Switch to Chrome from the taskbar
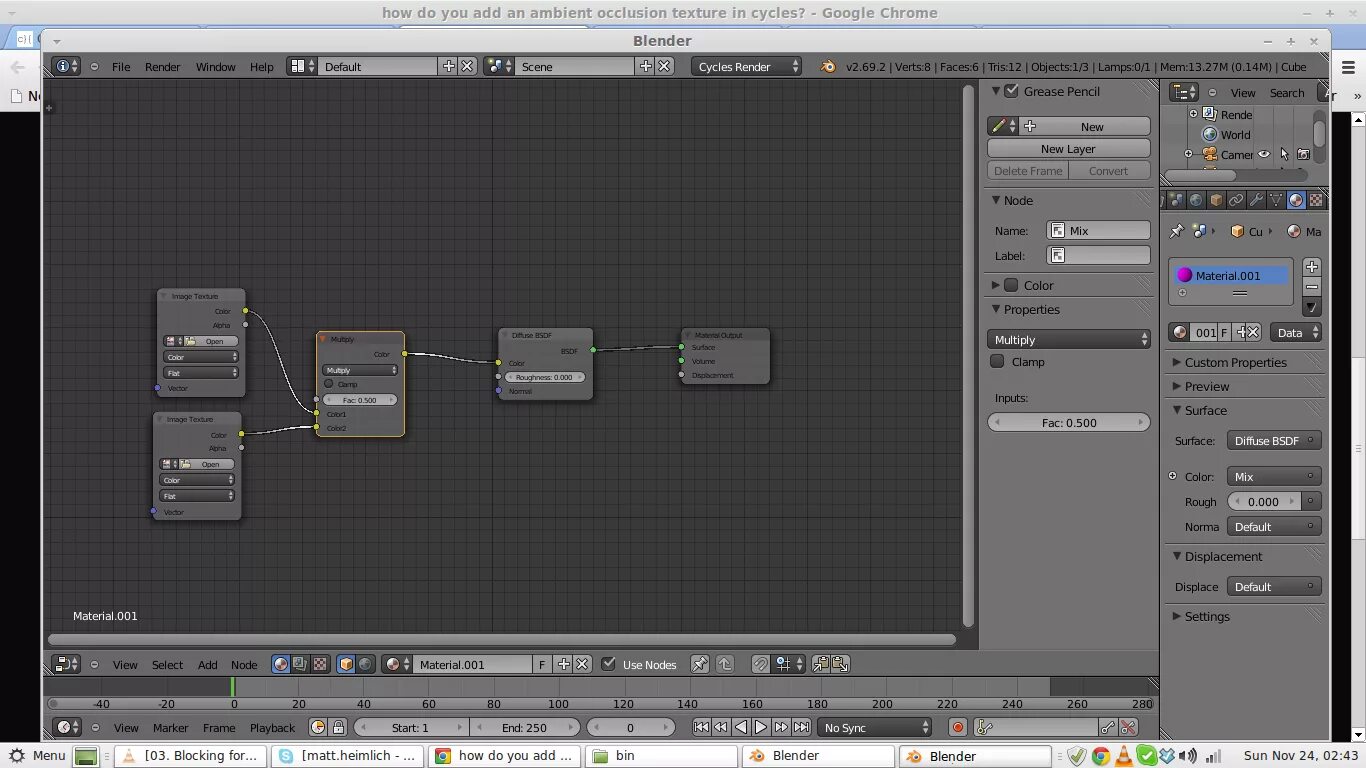The height and width of the screenshot is (768, 1366). point(506,755)
